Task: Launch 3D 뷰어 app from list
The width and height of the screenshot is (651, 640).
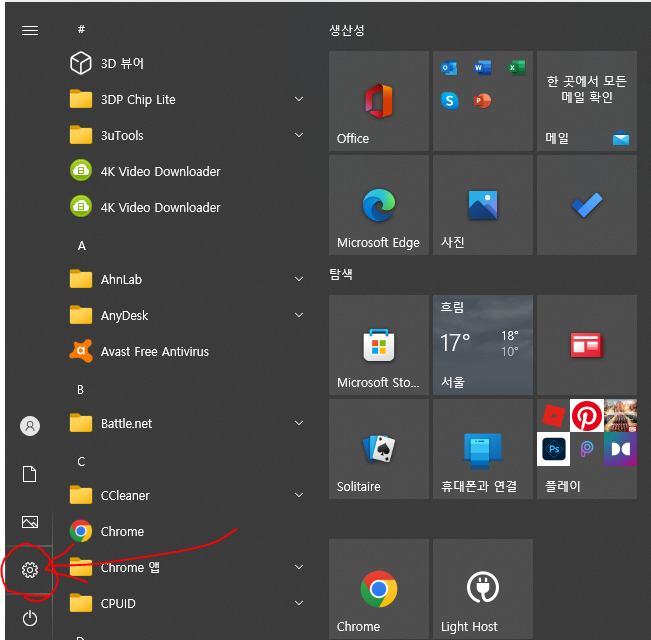Action: tap(107, 64)
